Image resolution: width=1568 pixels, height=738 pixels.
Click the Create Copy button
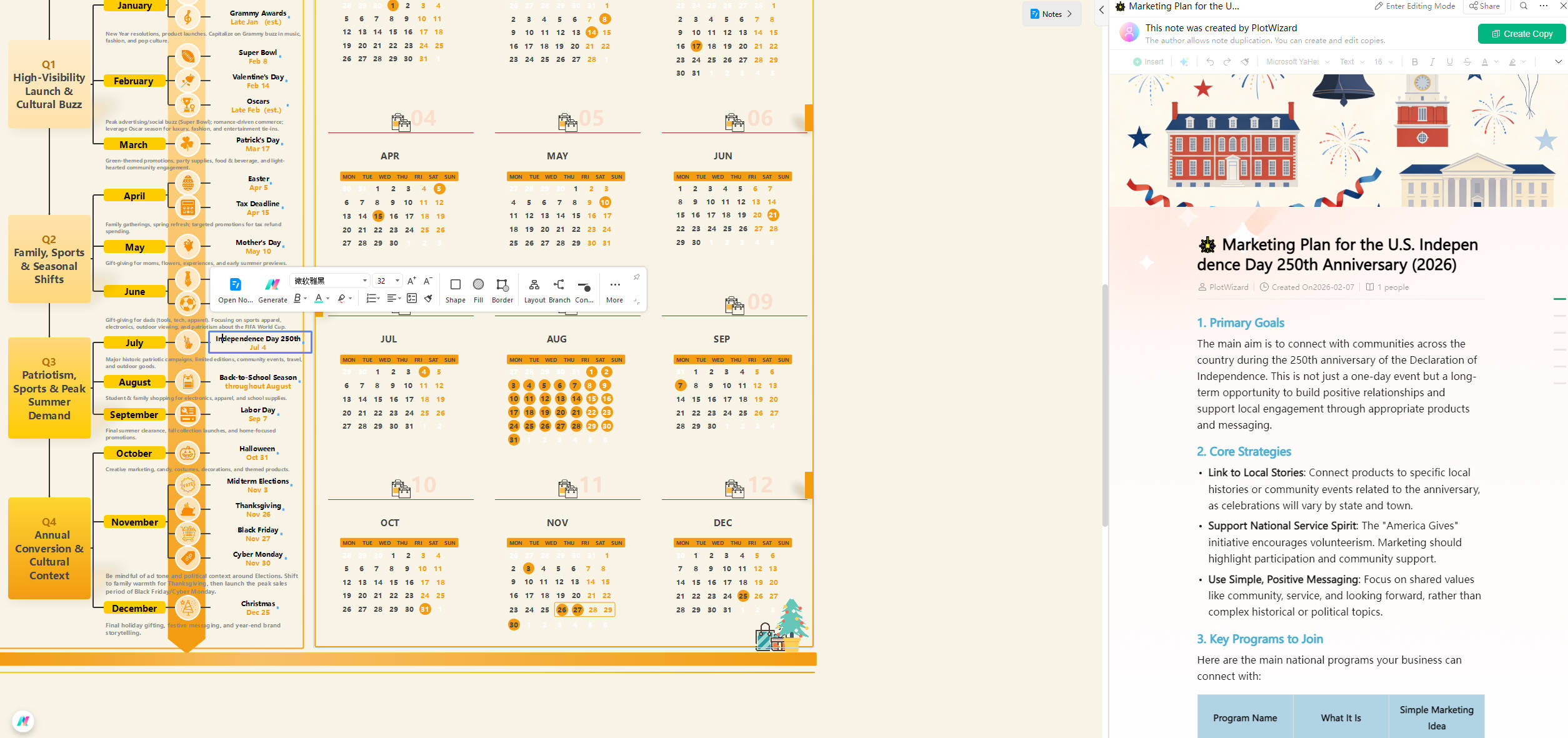click(1521, 34)
